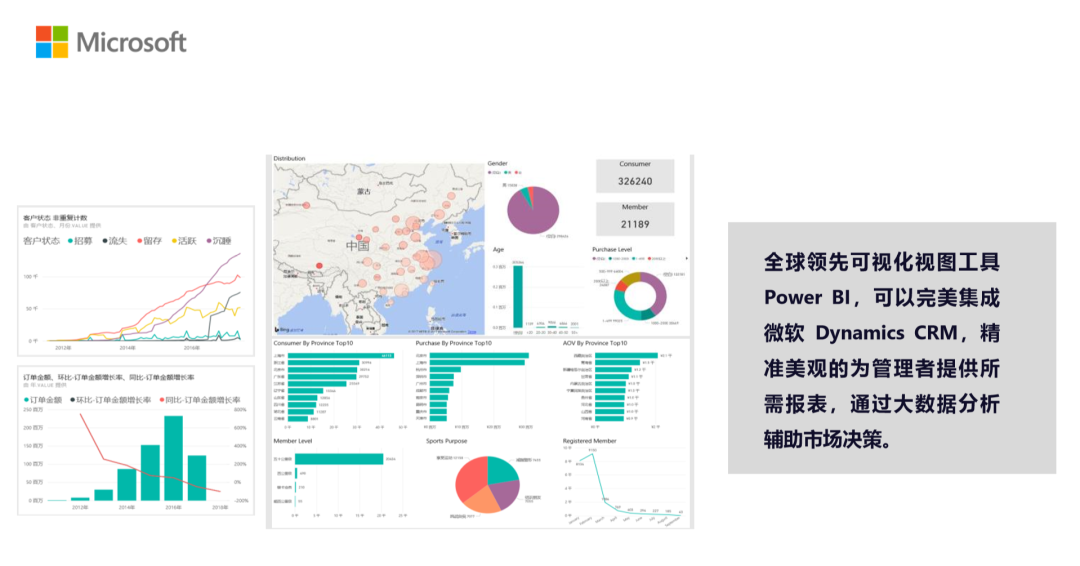Toggle the 流失 legend entry
Viewport: 1080px width, 566px height.
click(x=115, y=241)
